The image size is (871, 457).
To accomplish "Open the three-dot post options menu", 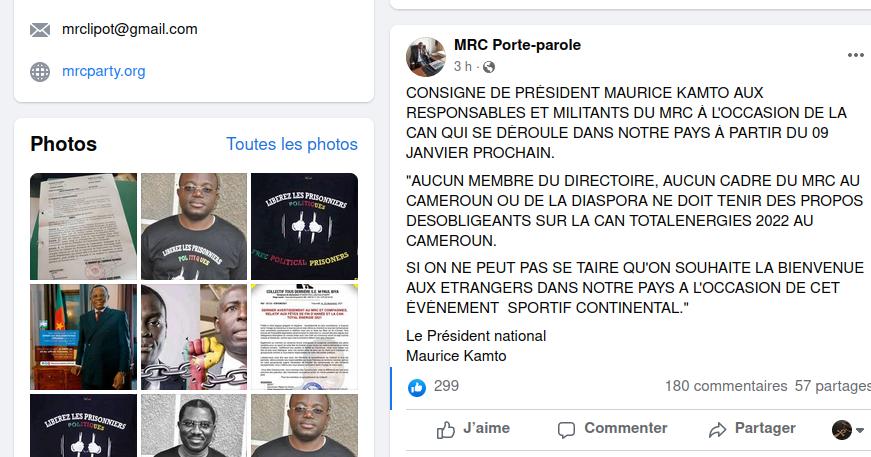I will tap(855, 55).
